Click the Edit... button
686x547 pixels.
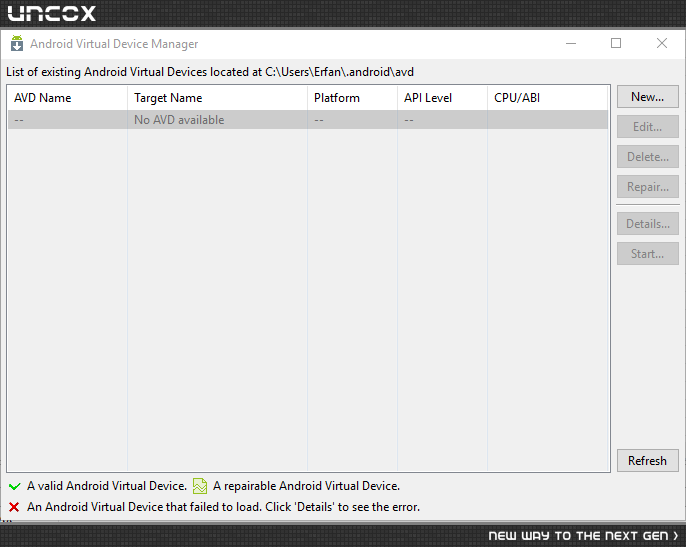coord(648,127)
